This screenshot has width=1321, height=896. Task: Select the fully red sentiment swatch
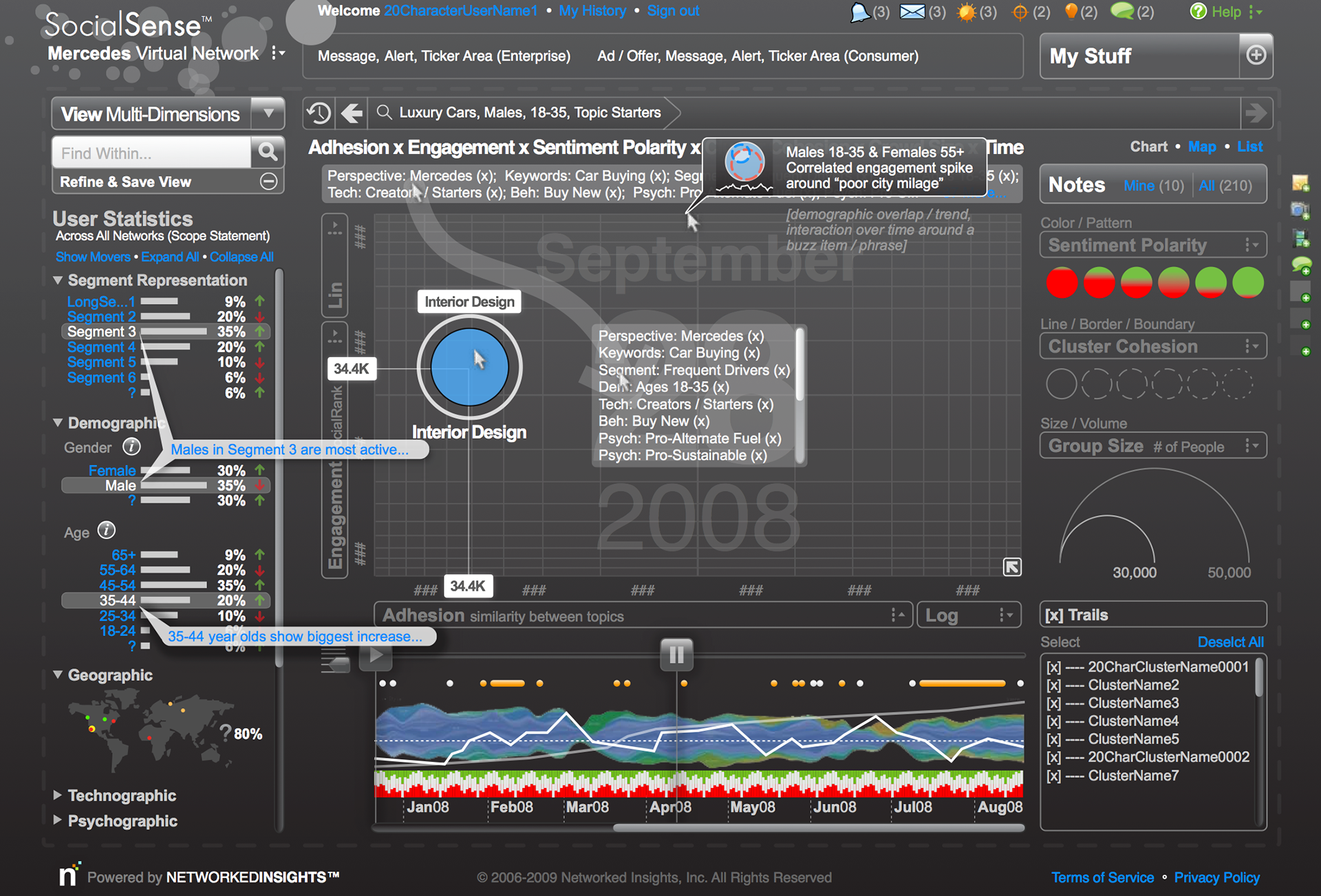[x=1062, y=283]
